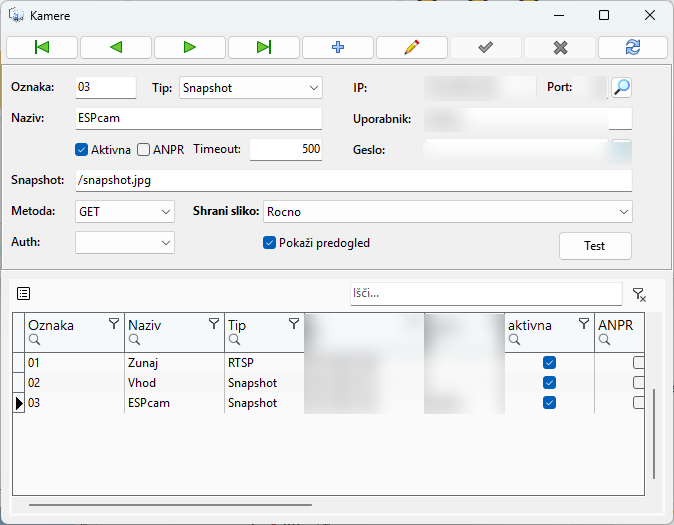This screenshot has height=525, width=674.
Task: Open Metoda dropdown showing GET
Action: [125, 212]
